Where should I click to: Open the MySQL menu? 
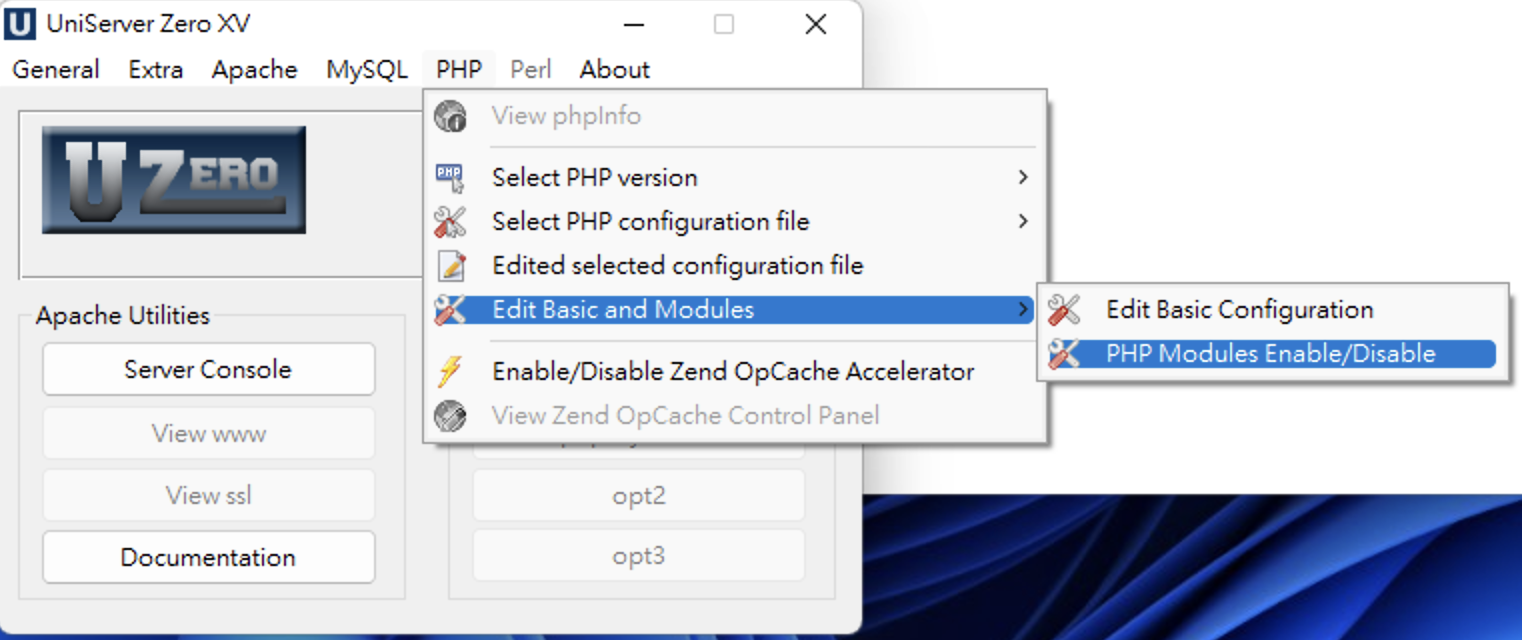367,70
